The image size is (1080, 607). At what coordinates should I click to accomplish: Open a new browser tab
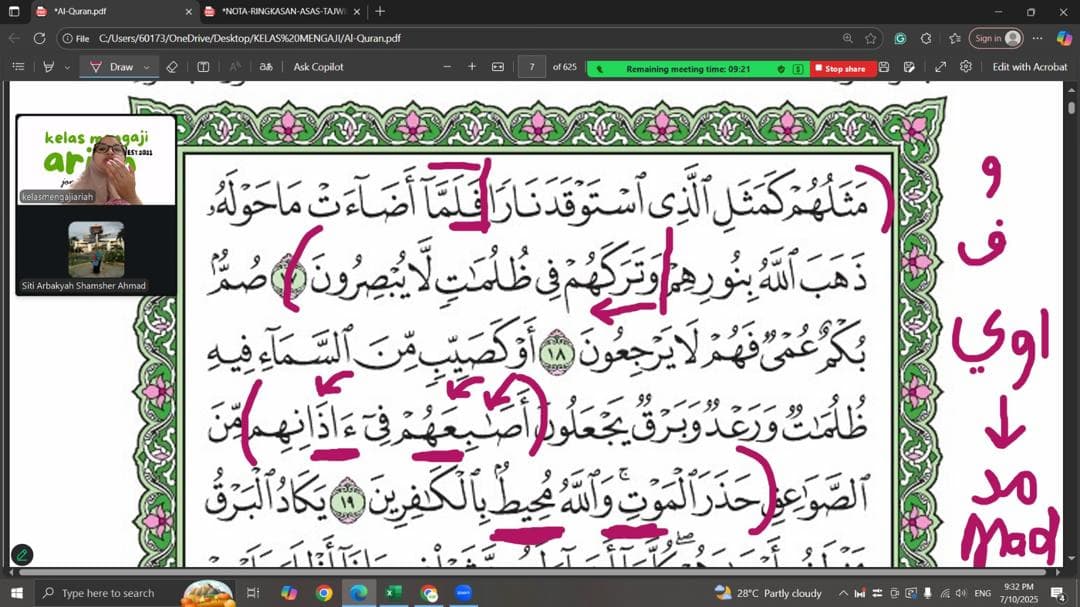coord(380,12)
